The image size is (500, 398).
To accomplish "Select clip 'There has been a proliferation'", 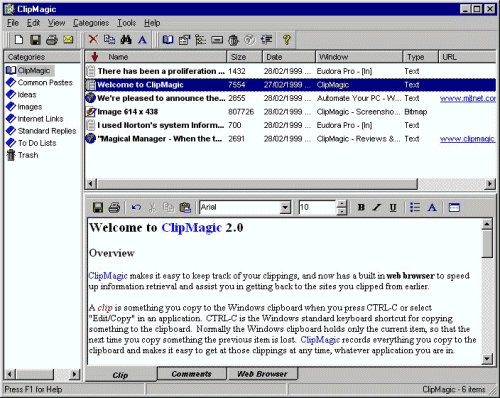I will [x=290, y=71].
